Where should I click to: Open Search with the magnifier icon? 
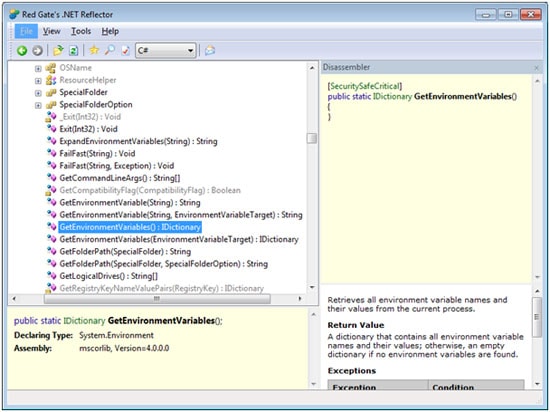[x=110, y=50]
